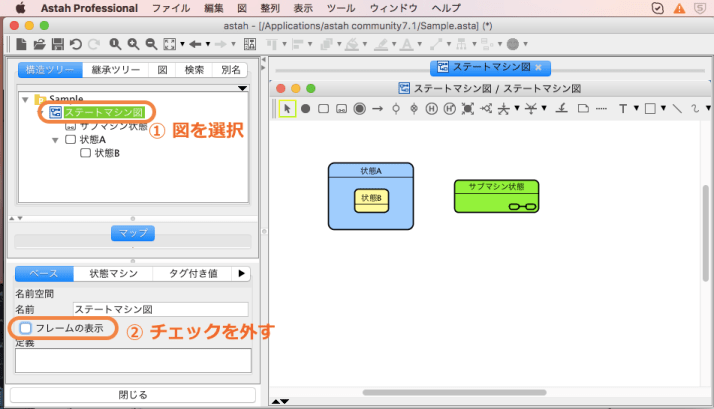Screen dimensions: 714x409
Task: Create a new project file
Action: click(x=21, y=44)
